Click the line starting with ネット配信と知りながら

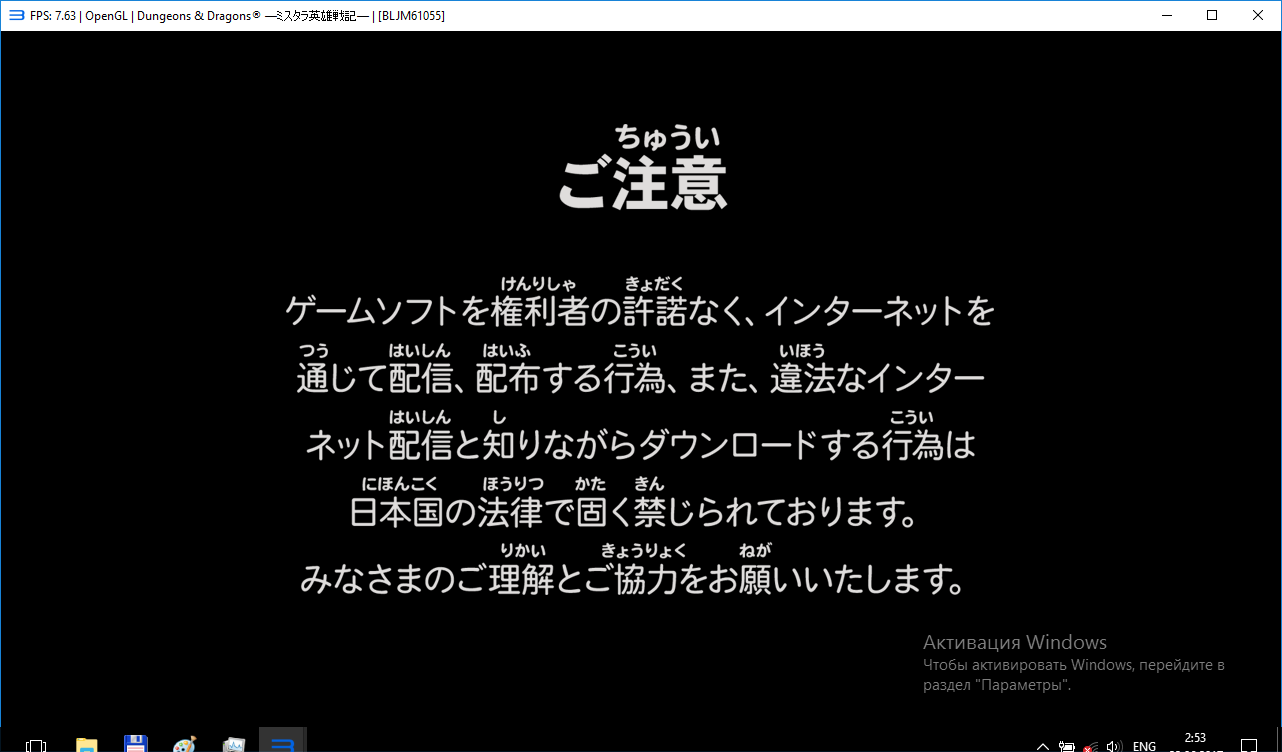tap(640, 445)
